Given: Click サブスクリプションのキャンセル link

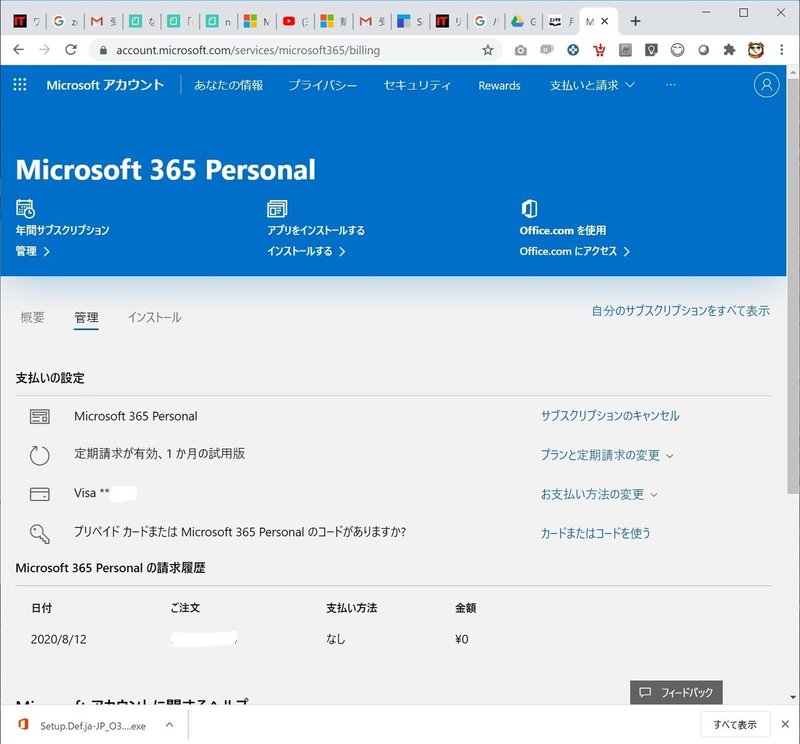Looking at the screenshot, I should (610, 416).
